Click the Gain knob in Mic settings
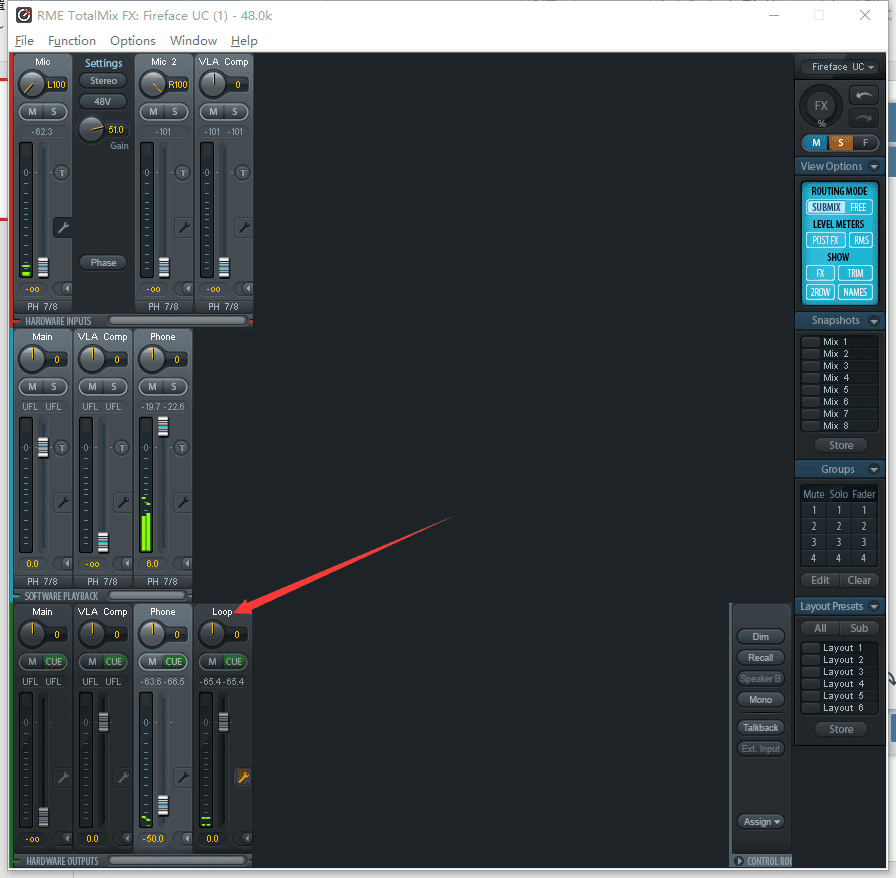This screenshot has width=896, height=878. (x=90, y=129)
